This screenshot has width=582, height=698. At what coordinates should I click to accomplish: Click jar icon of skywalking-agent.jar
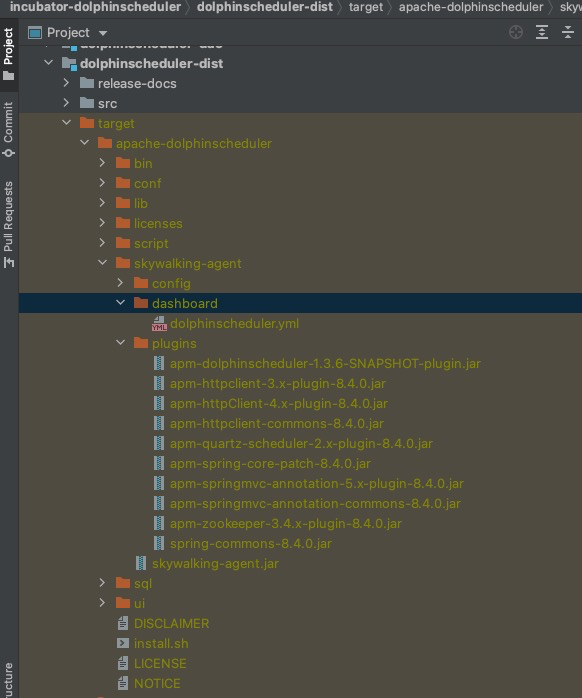click(141, 563)
